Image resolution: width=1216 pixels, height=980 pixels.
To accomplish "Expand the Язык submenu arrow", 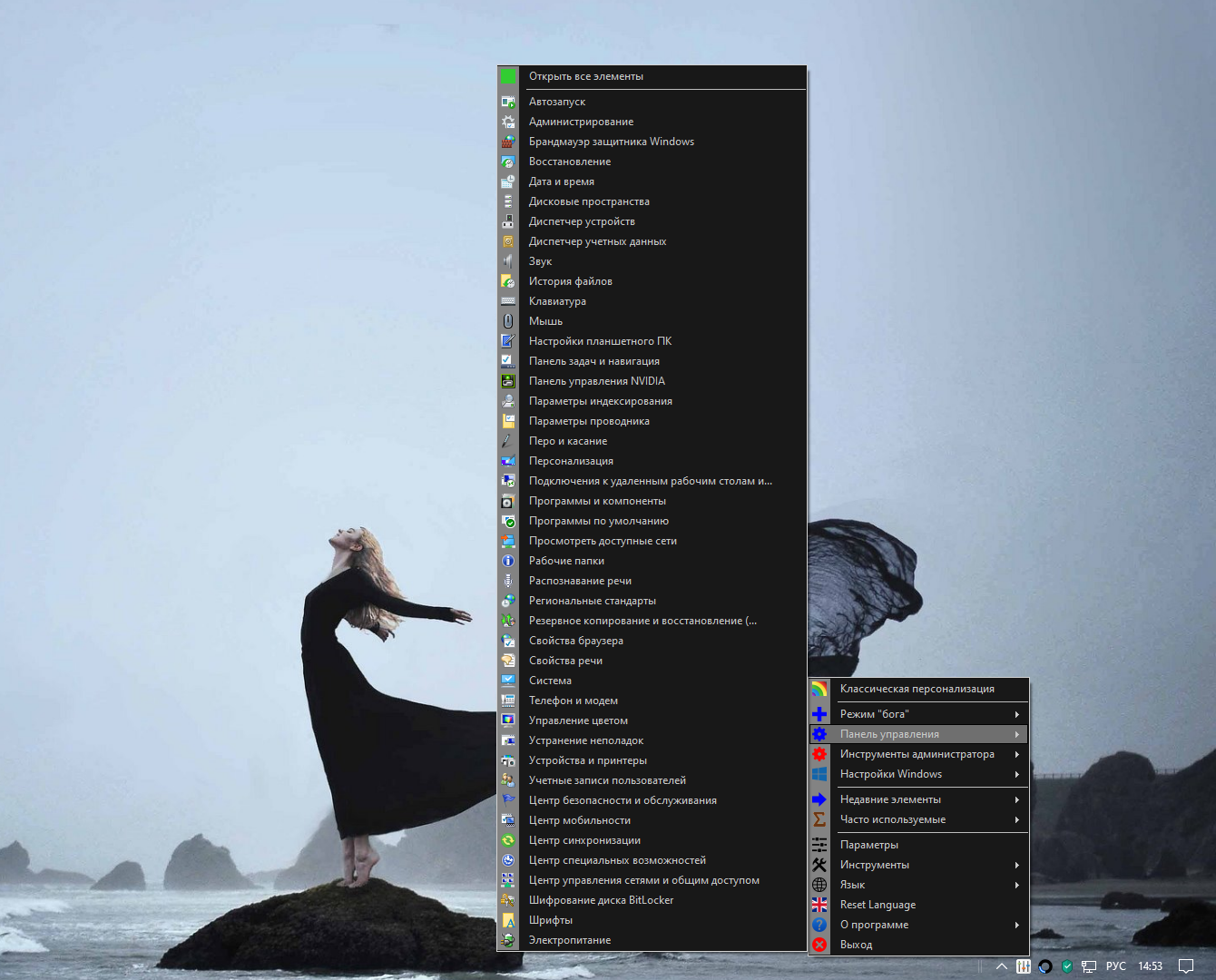I will (1017, 885).
